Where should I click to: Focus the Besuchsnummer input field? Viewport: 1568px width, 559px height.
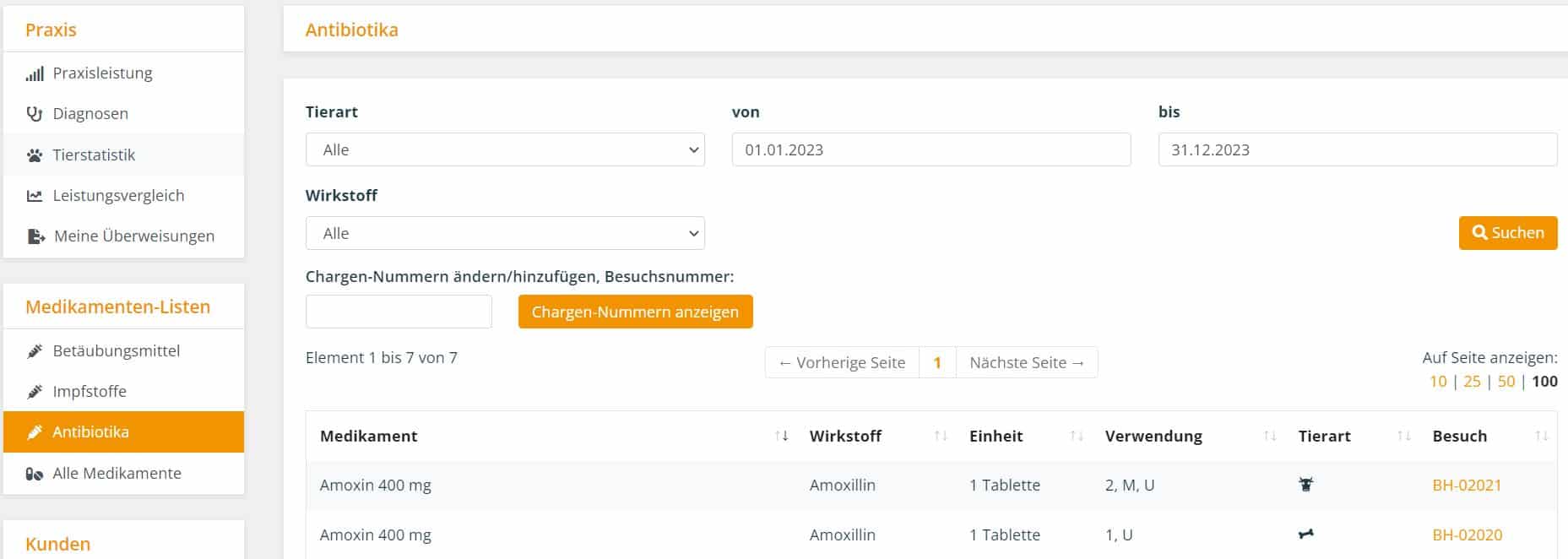tap(399, 312)
